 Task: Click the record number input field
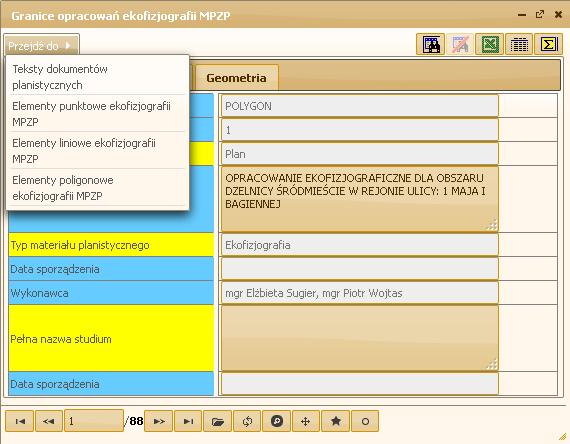pos(94,421)
